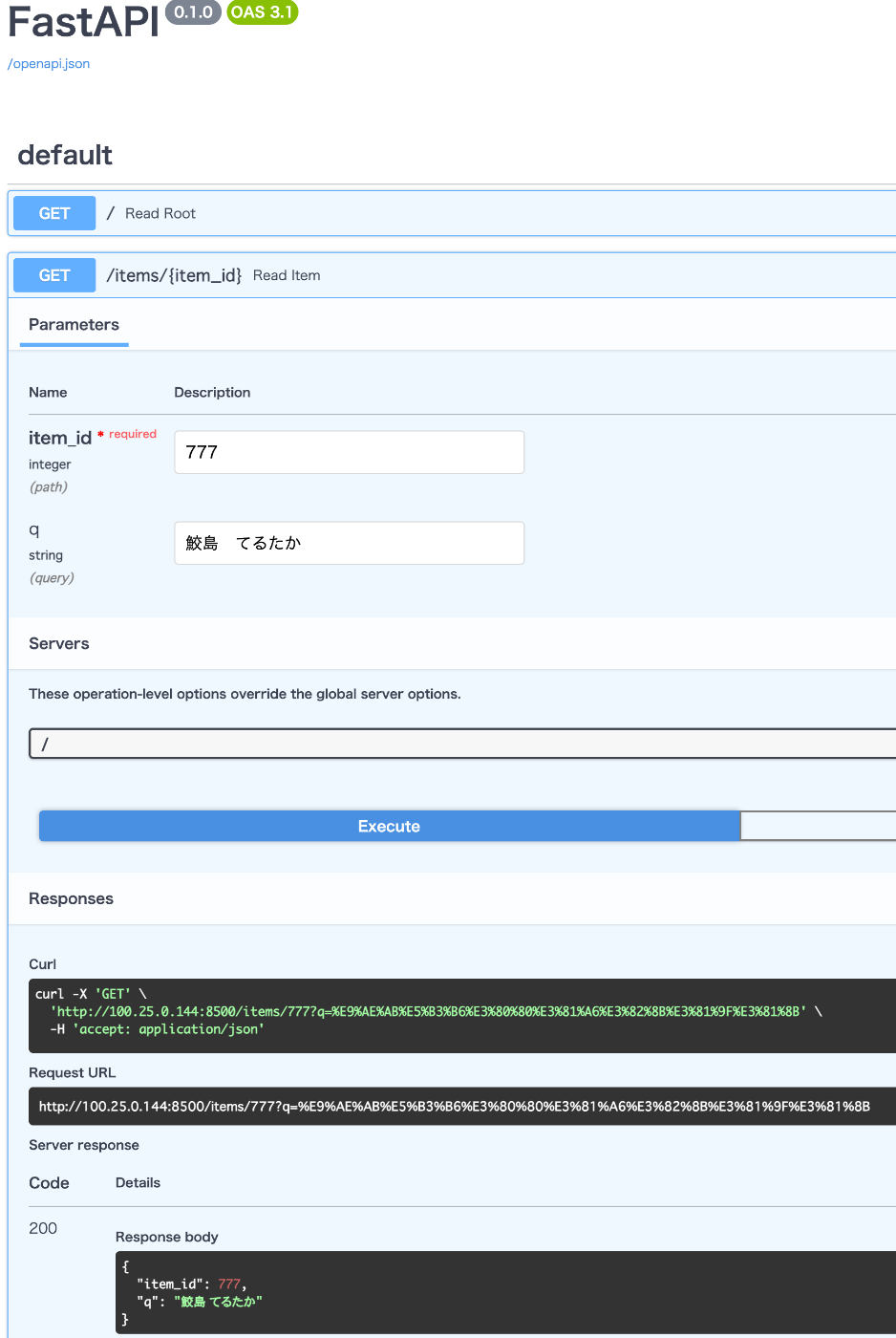
Task: Click the /items/{item_id} path text
Action: click(x=174, y=275)
